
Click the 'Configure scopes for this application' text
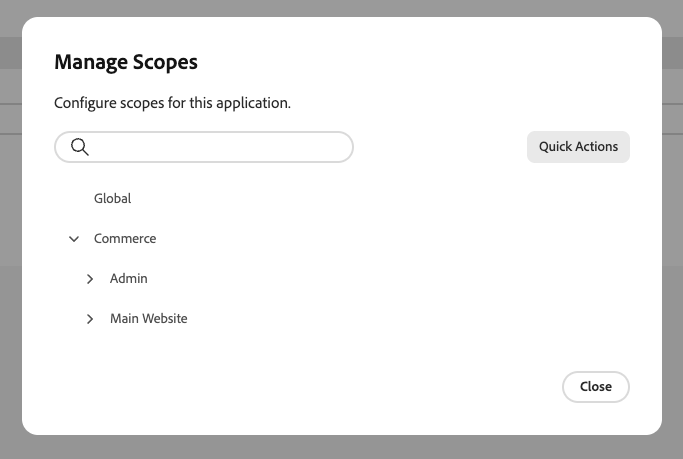pyautogui.click(x=172, y=103)
